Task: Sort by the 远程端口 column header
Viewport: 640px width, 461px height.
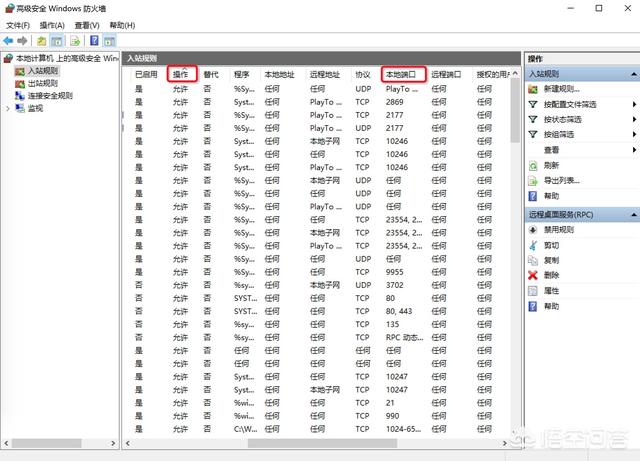Action: [x=446, y=74]
